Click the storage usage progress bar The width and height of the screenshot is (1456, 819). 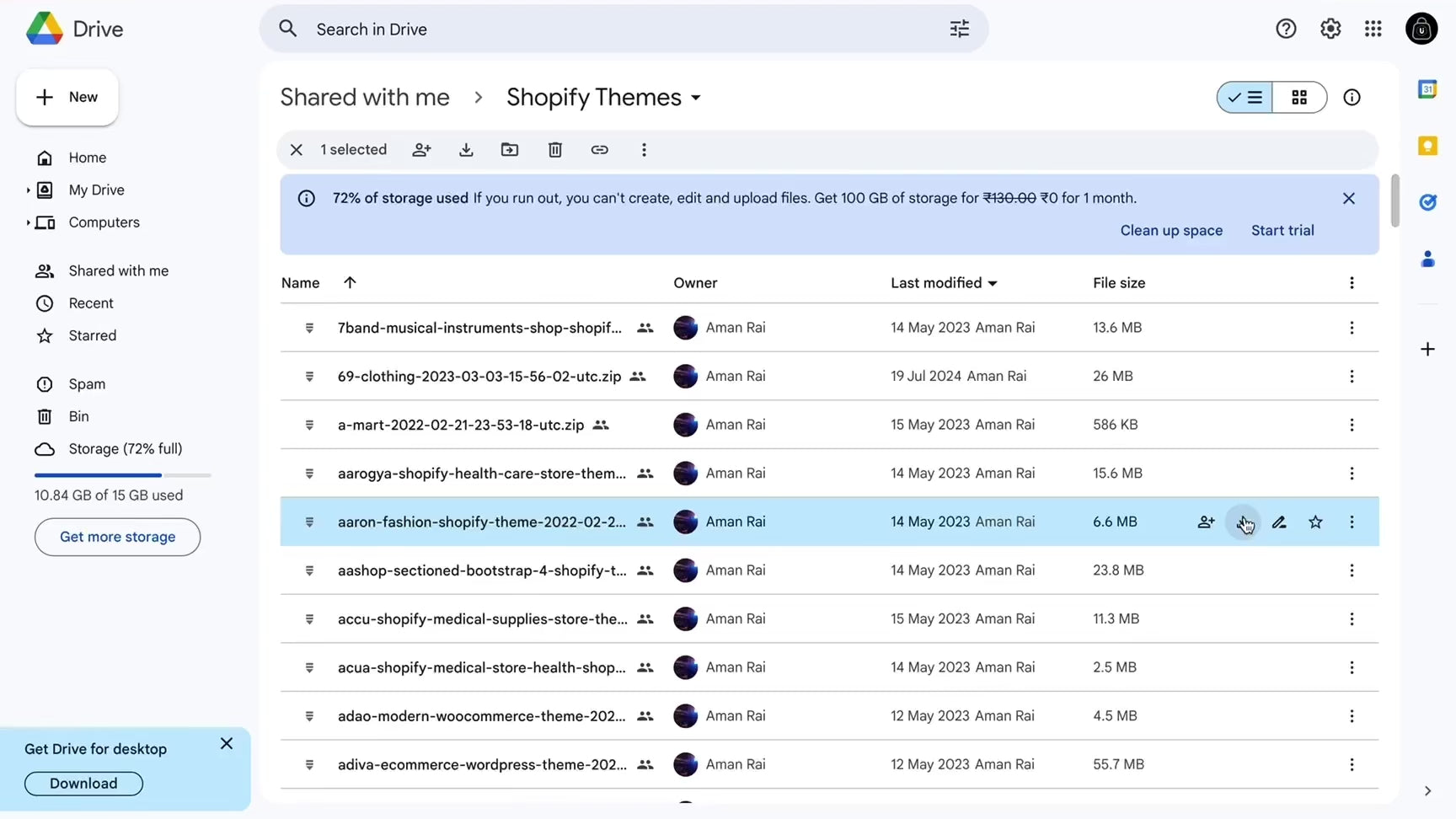123,476
